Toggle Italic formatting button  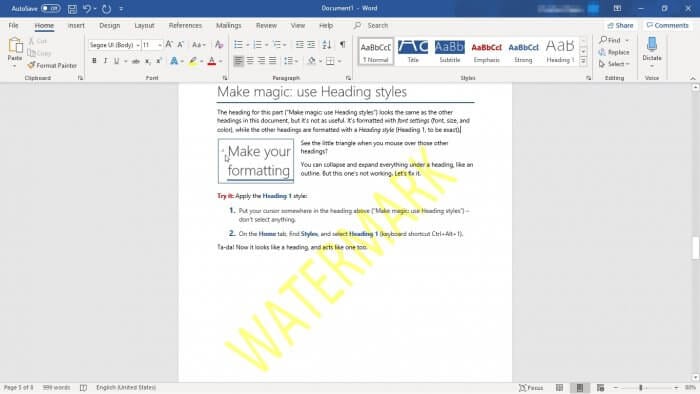[105, 61]
